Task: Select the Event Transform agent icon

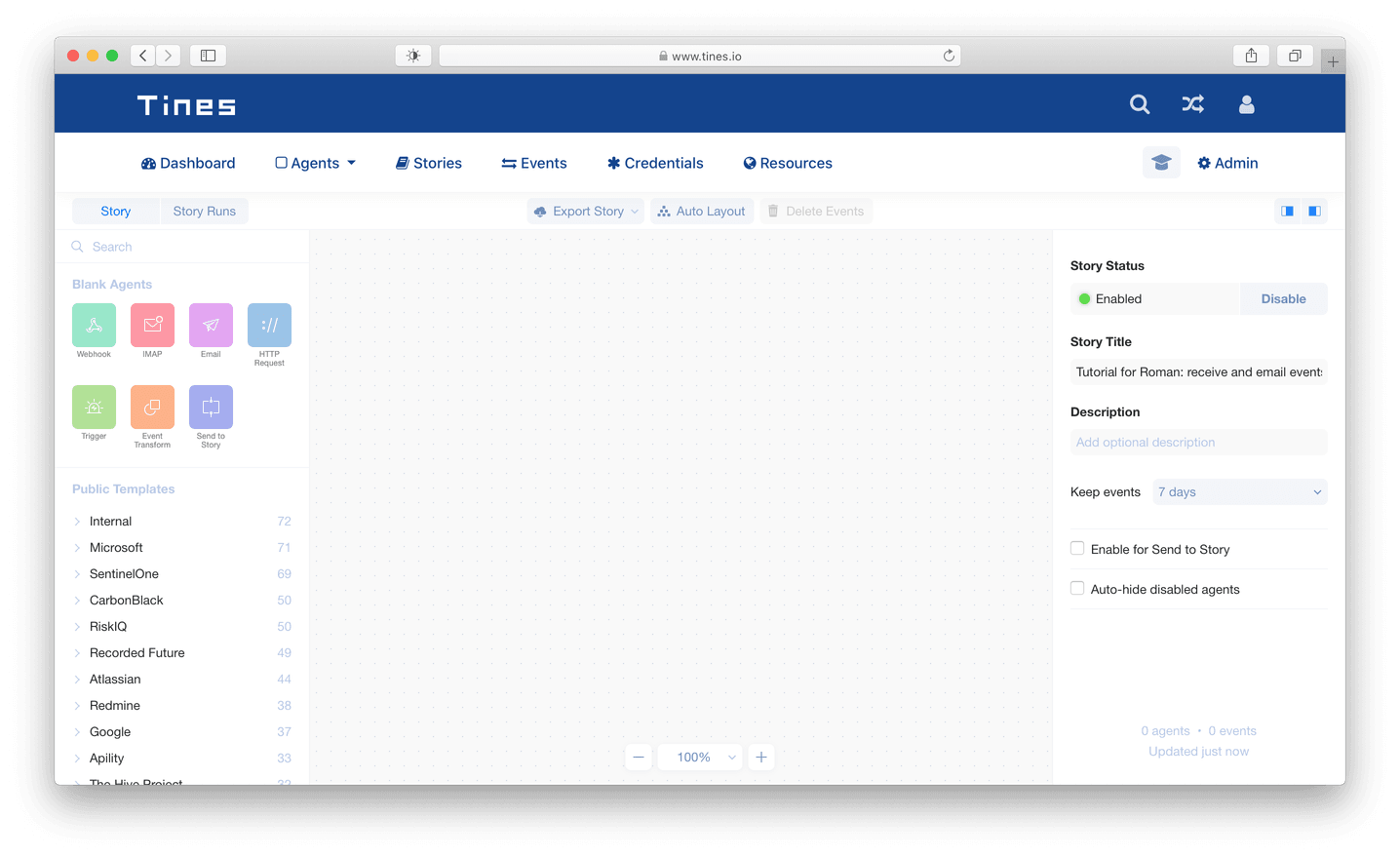Action: (x=152, y=408)
